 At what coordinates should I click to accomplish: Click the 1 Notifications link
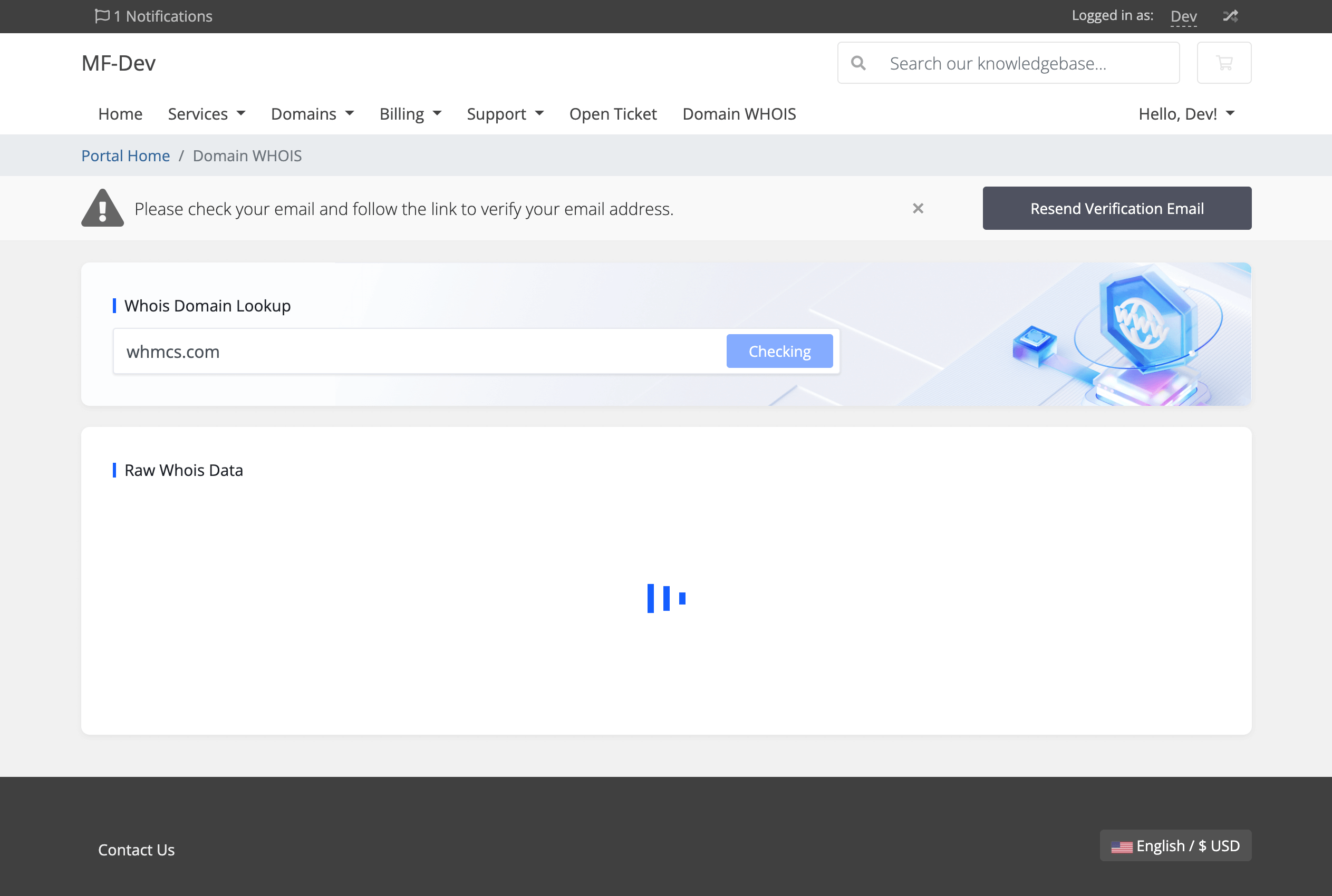coord(153,16)
